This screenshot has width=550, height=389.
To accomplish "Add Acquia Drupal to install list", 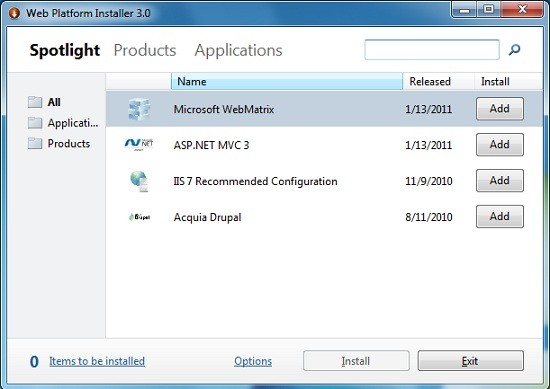I will [500, 216].
